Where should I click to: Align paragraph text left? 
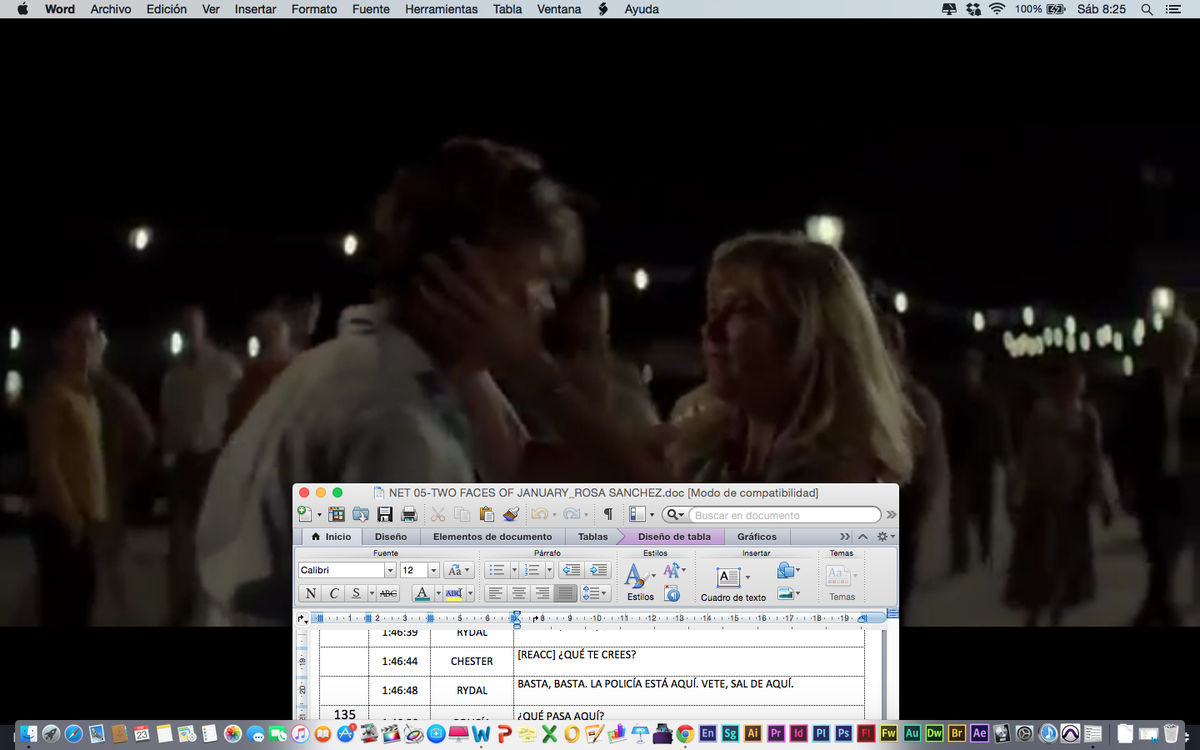(495, 593)
